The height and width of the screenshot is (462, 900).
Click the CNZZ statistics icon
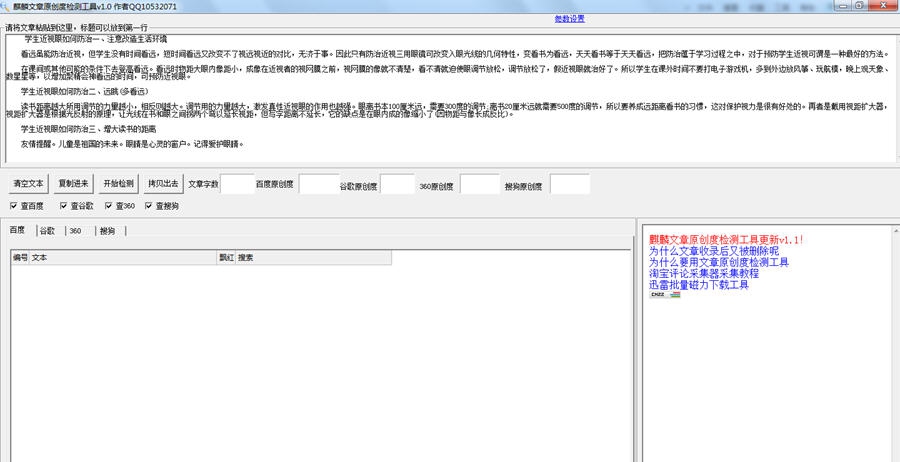point(665,294)
